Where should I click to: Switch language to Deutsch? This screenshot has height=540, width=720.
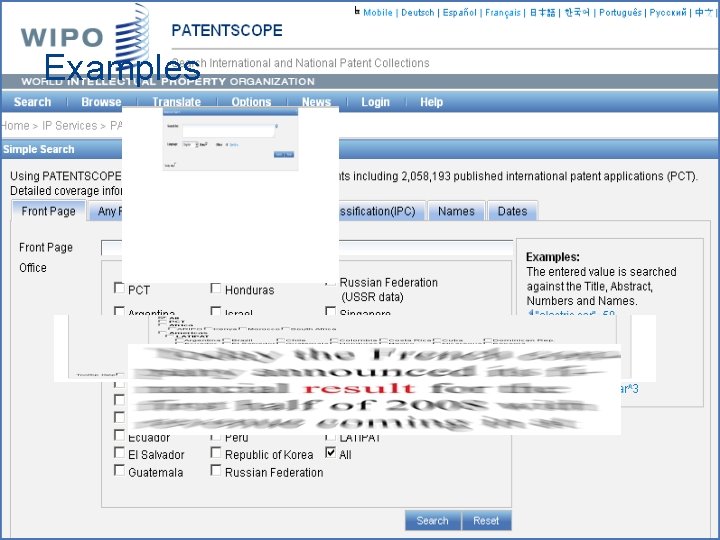417,13
